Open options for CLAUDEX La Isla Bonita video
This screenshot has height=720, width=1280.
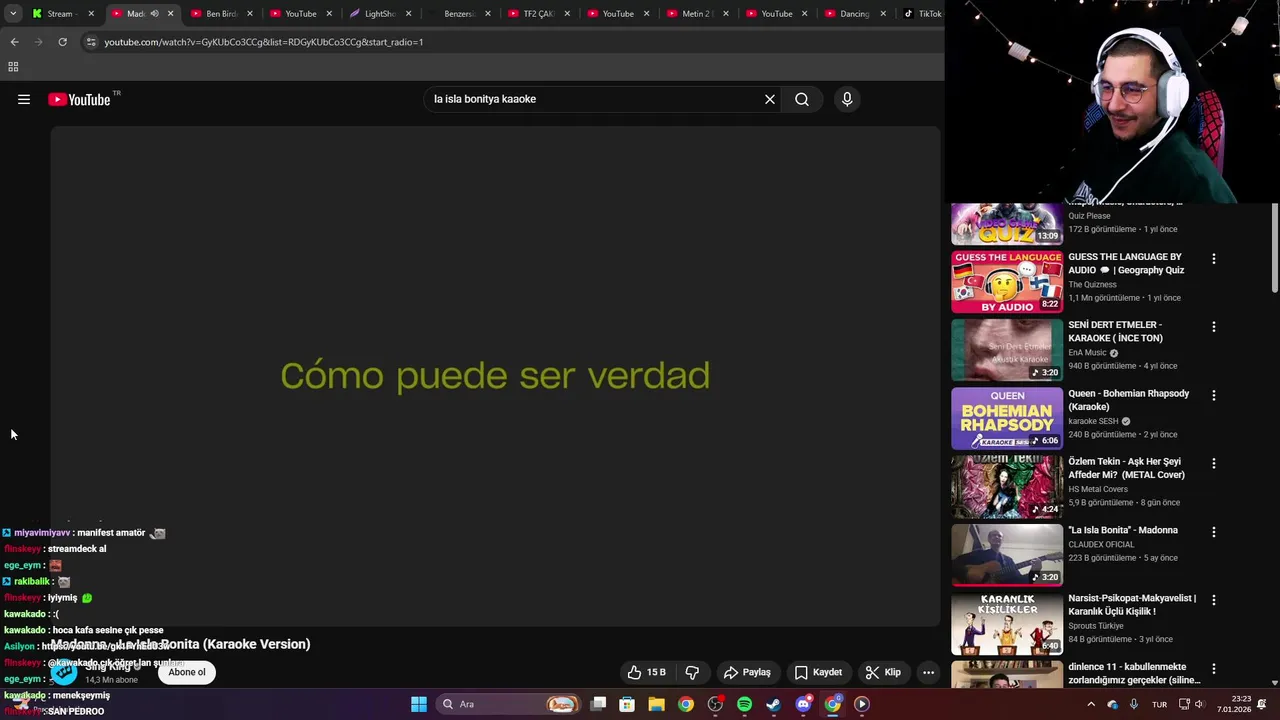(1214, 532)
